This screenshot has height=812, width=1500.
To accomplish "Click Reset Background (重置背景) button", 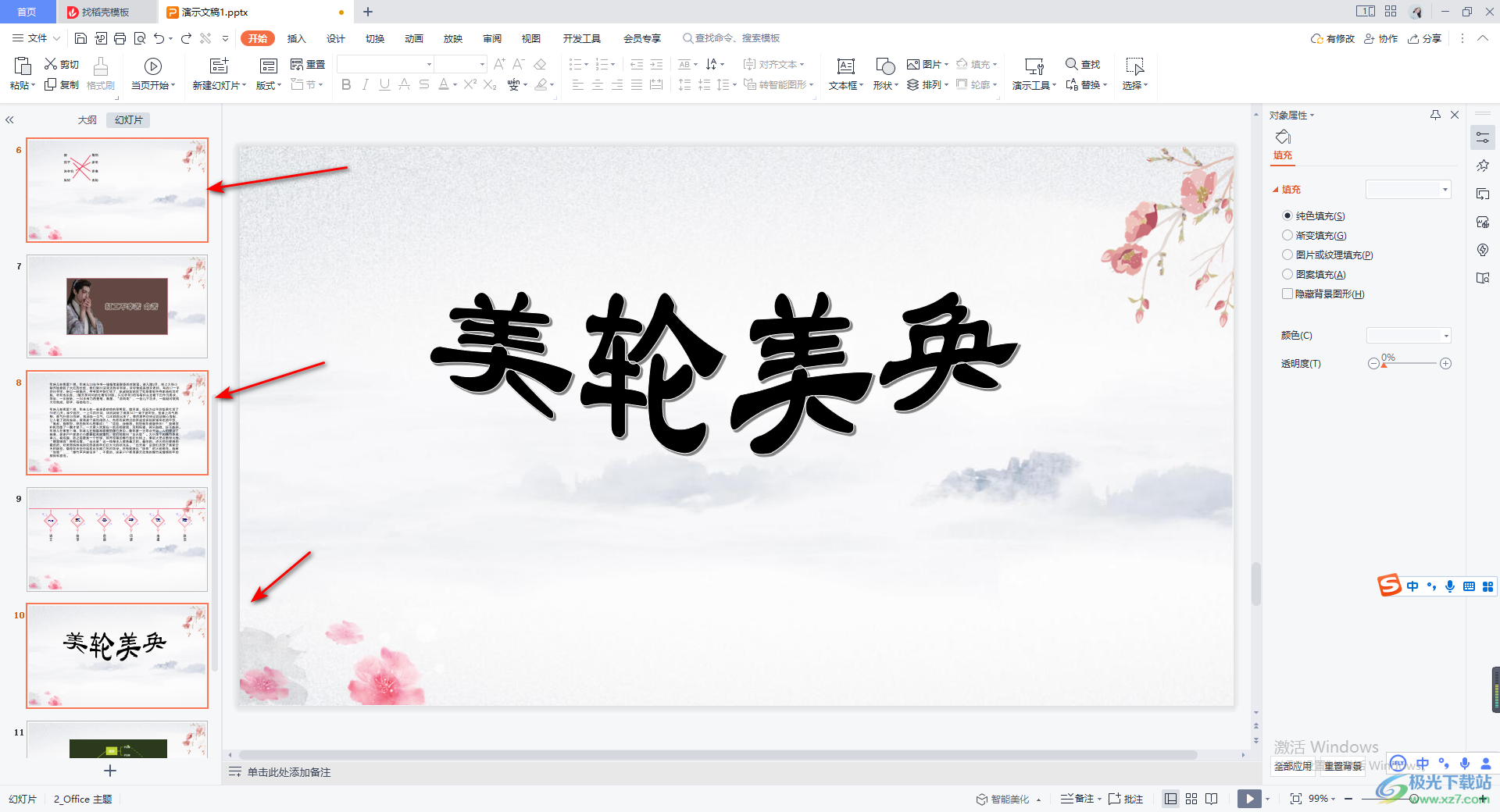I will [x=1343, y=766].
